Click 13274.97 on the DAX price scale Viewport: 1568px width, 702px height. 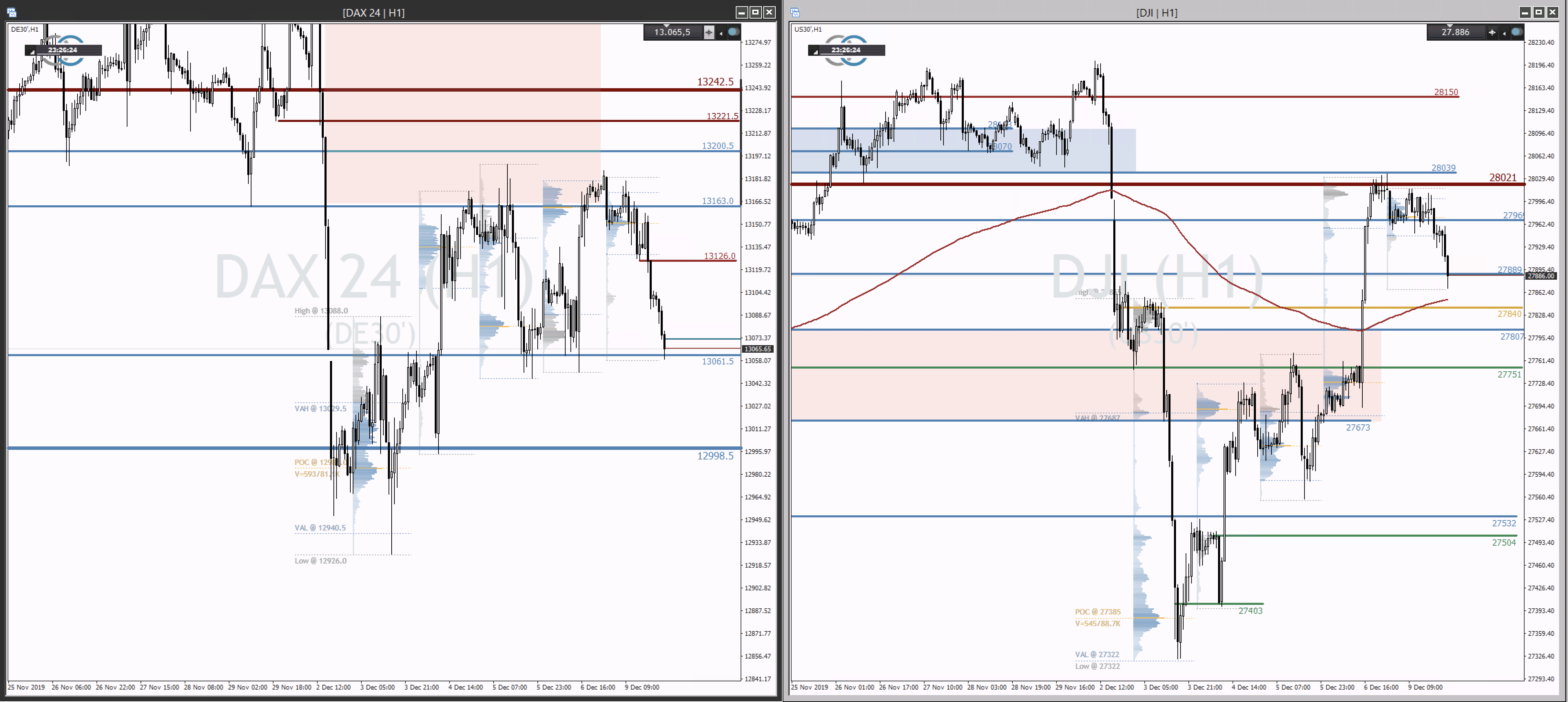[x=757, y=42]
